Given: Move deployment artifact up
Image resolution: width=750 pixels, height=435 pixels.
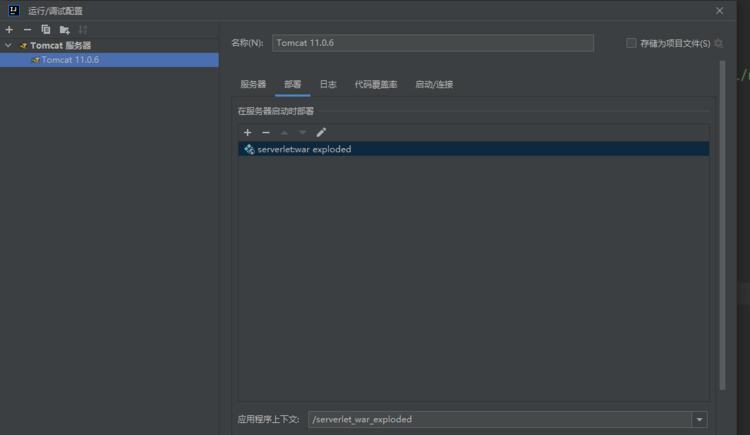Looking at the screenshot, I should click(284, 133).
